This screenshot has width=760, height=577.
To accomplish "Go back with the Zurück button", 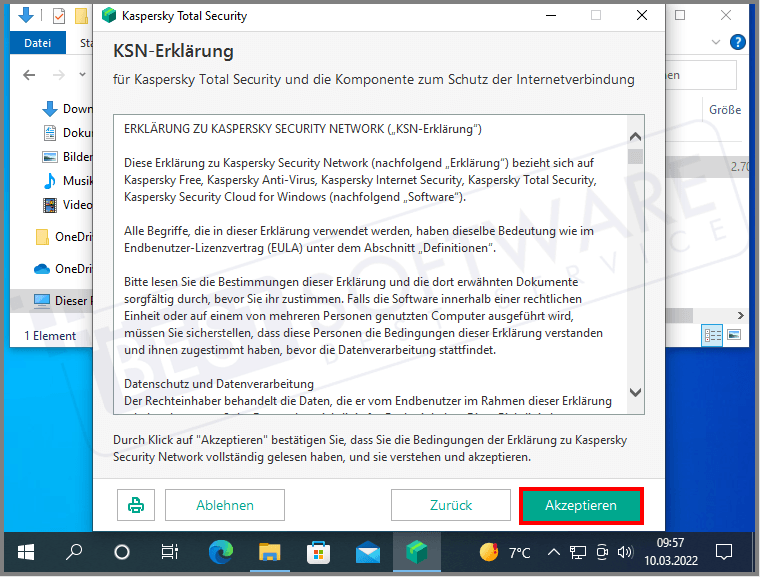I will tap(451, 505).
